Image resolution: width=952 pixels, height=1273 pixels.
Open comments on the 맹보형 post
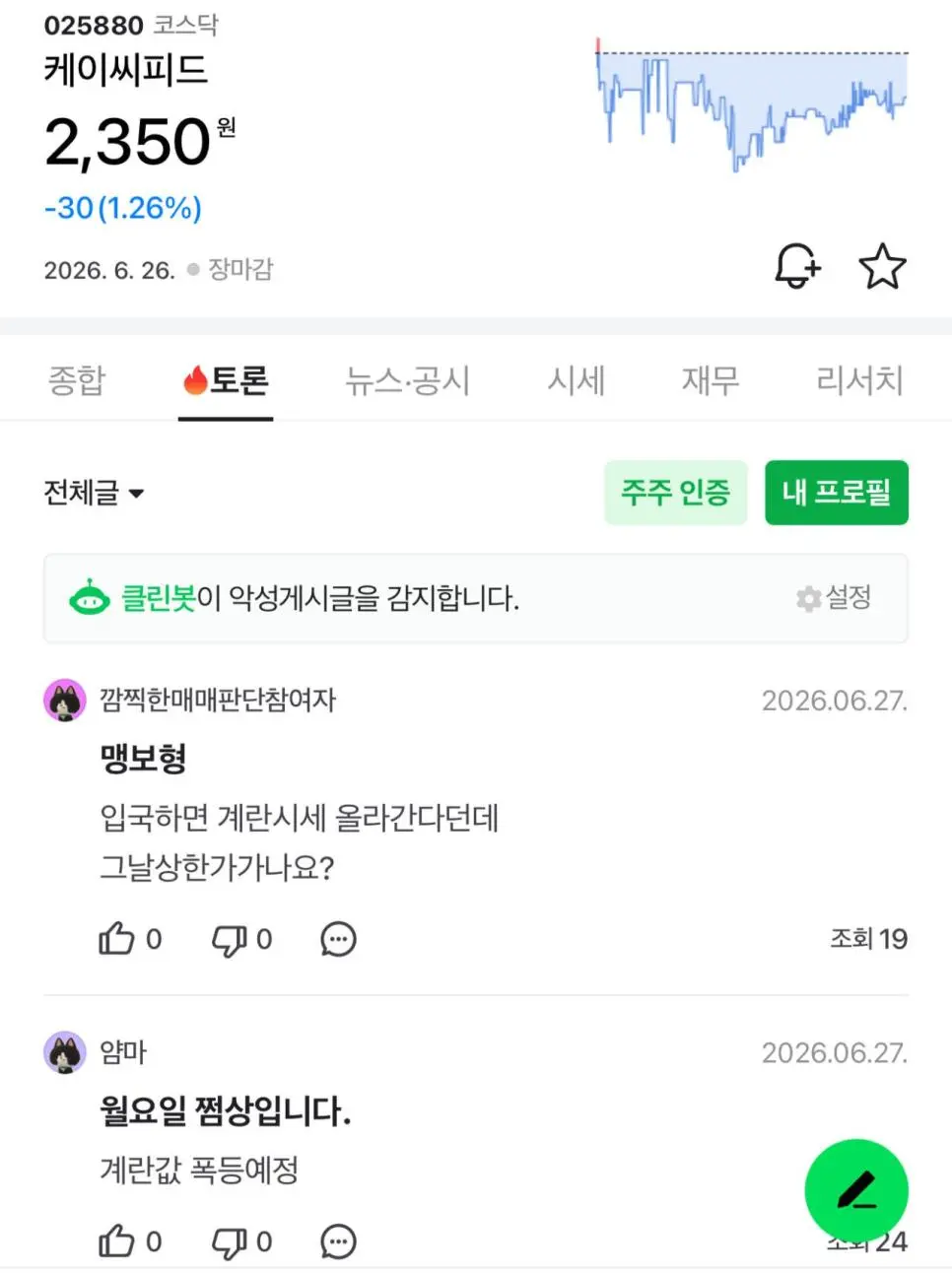338,939
